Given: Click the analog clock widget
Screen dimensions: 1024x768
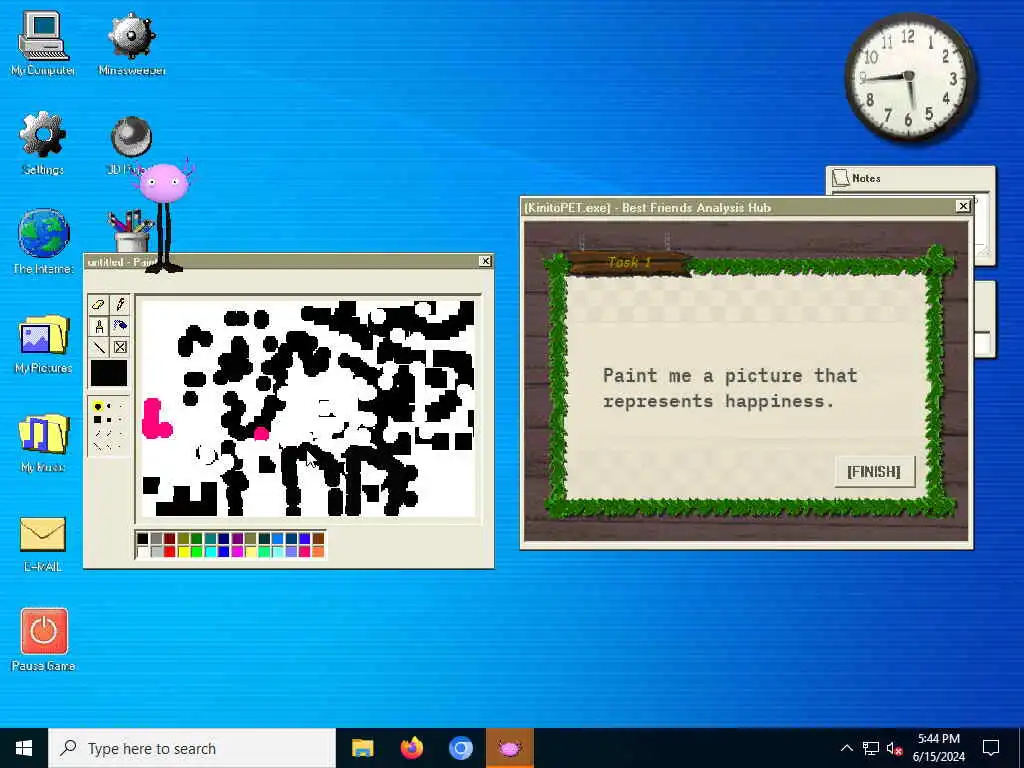Looking at the screenshot, I should 910,77.
